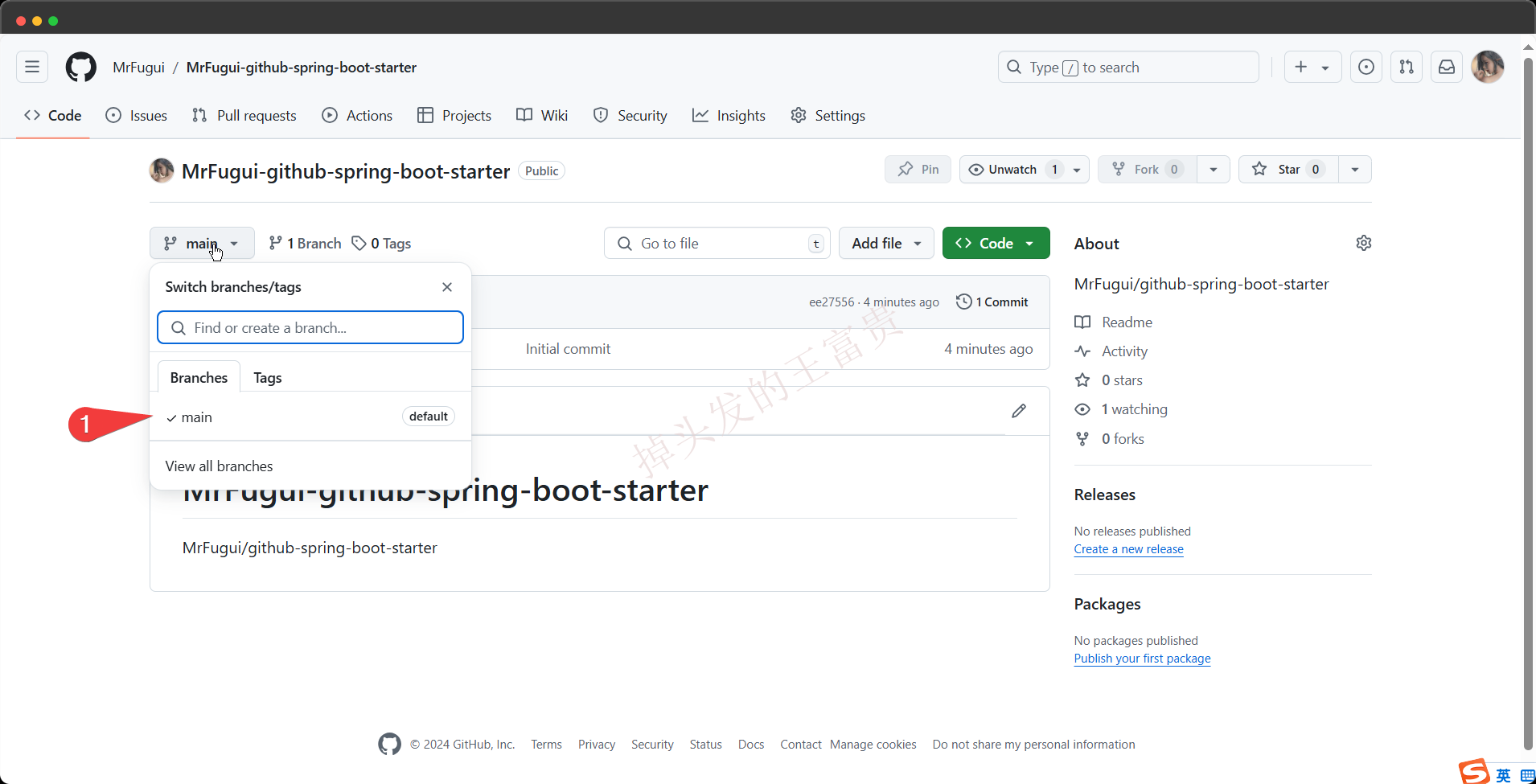1536x784 pixels.
Task: Open the footer GitHub logo
Action: (389, 744)
